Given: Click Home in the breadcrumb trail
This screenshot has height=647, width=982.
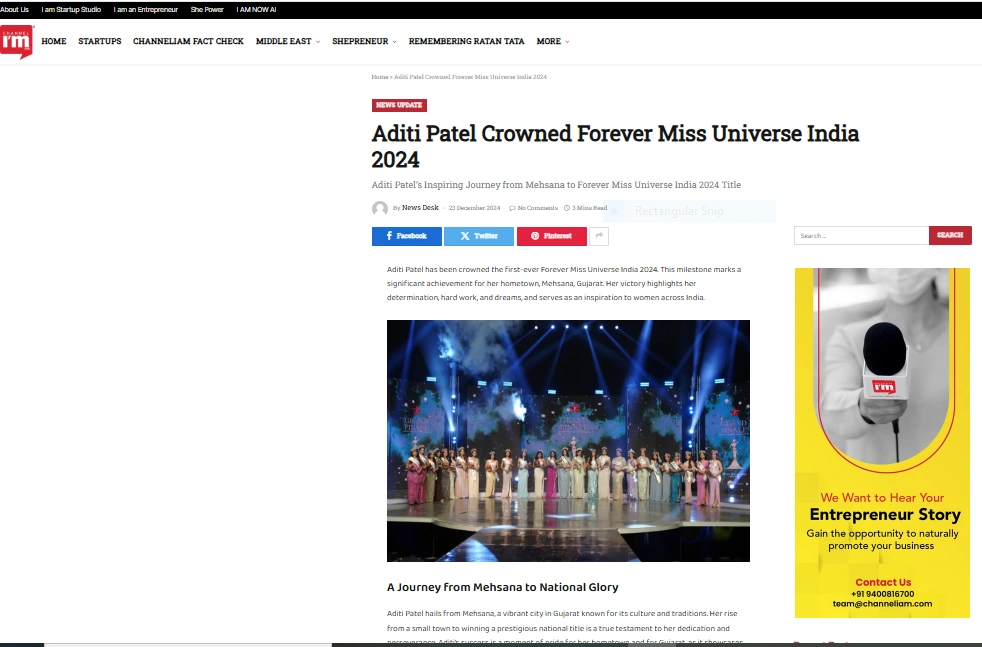Looking at the screenshot, I should [x=380, y=76].
